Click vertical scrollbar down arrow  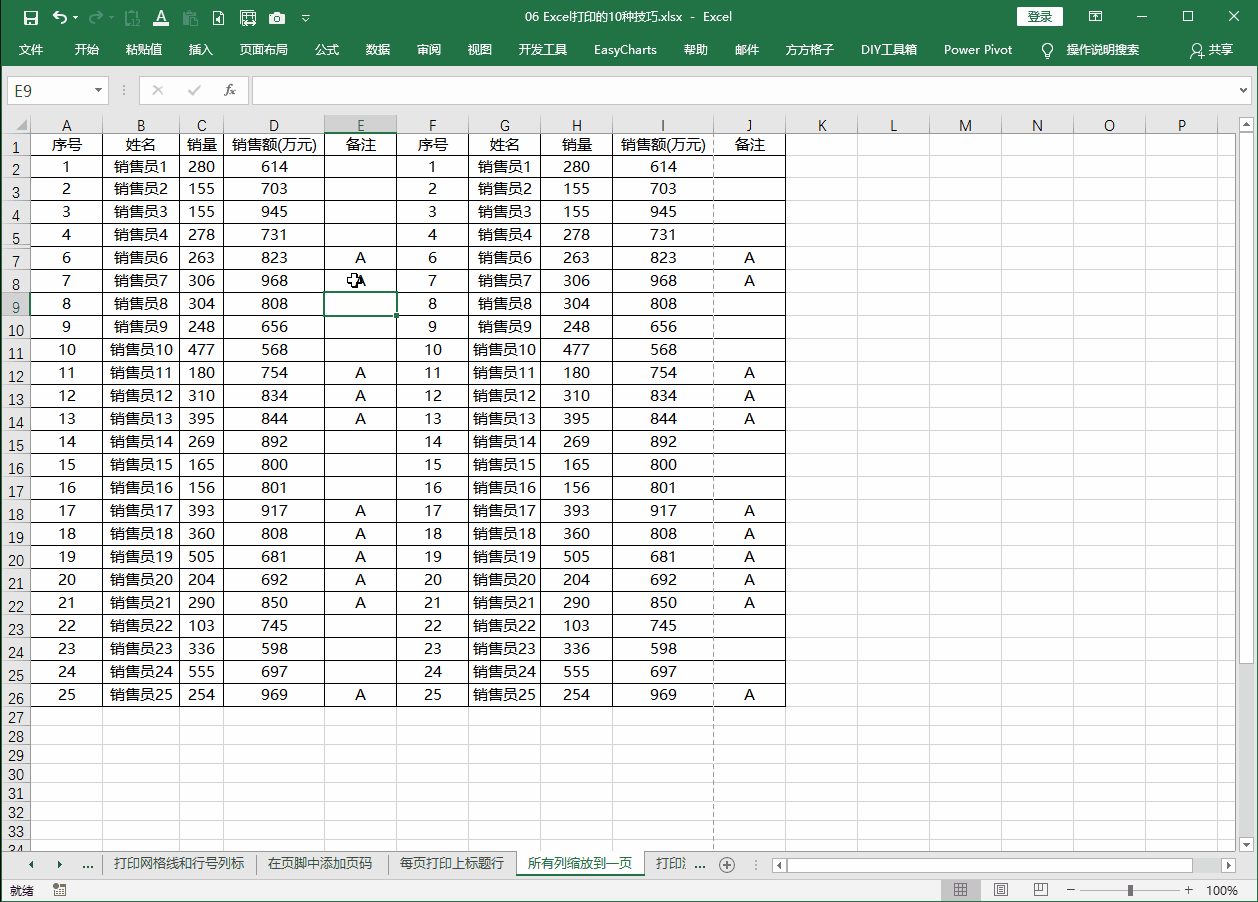(x=1246, y=844)
